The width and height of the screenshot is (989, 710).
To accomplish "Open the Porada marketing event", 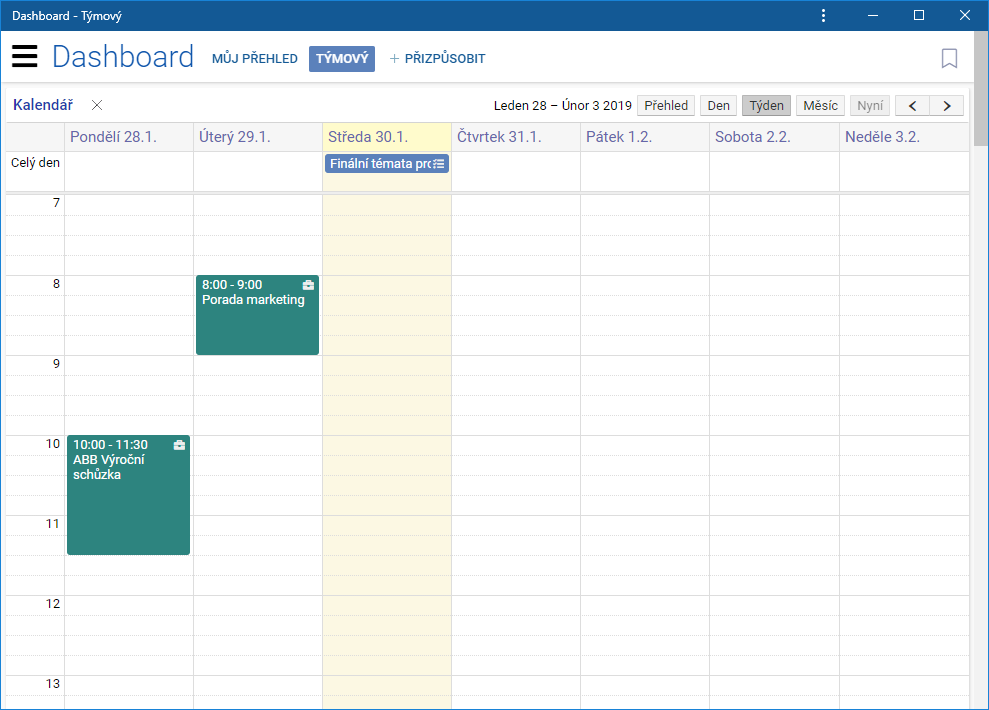I will coord(257,315).
